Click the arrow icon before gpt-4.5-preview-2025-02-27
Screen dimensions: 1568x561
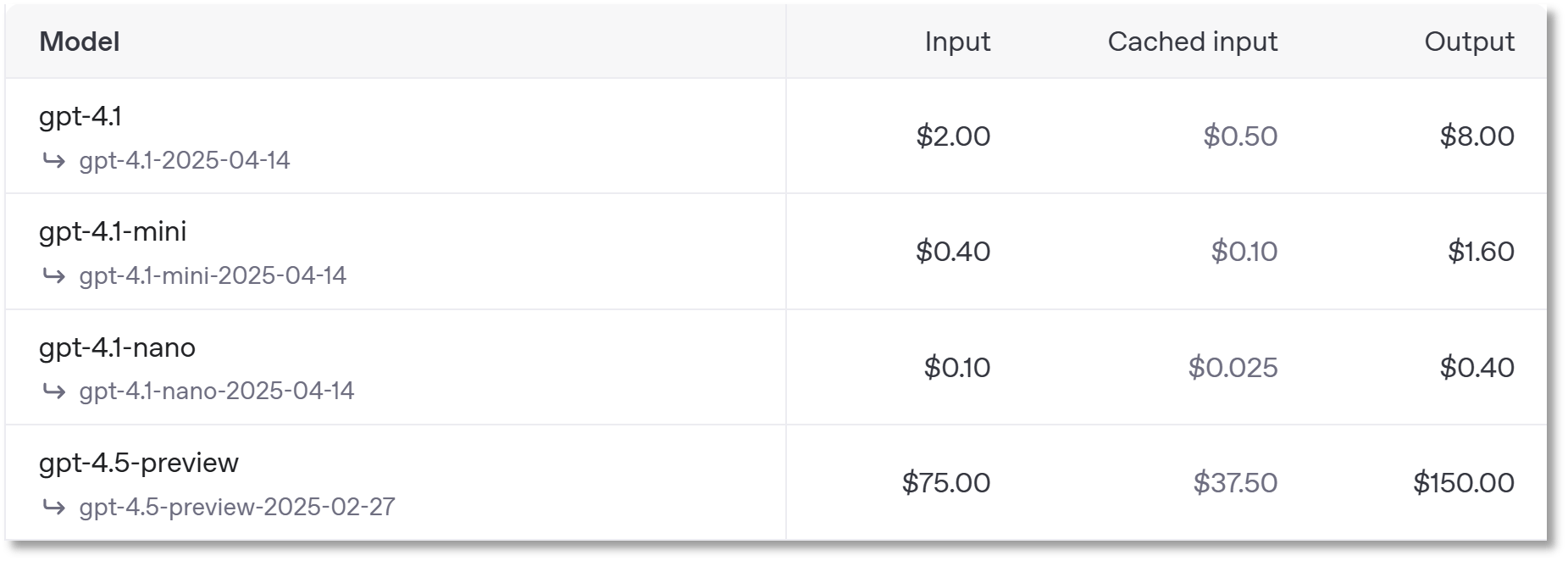tap(53, 507)
